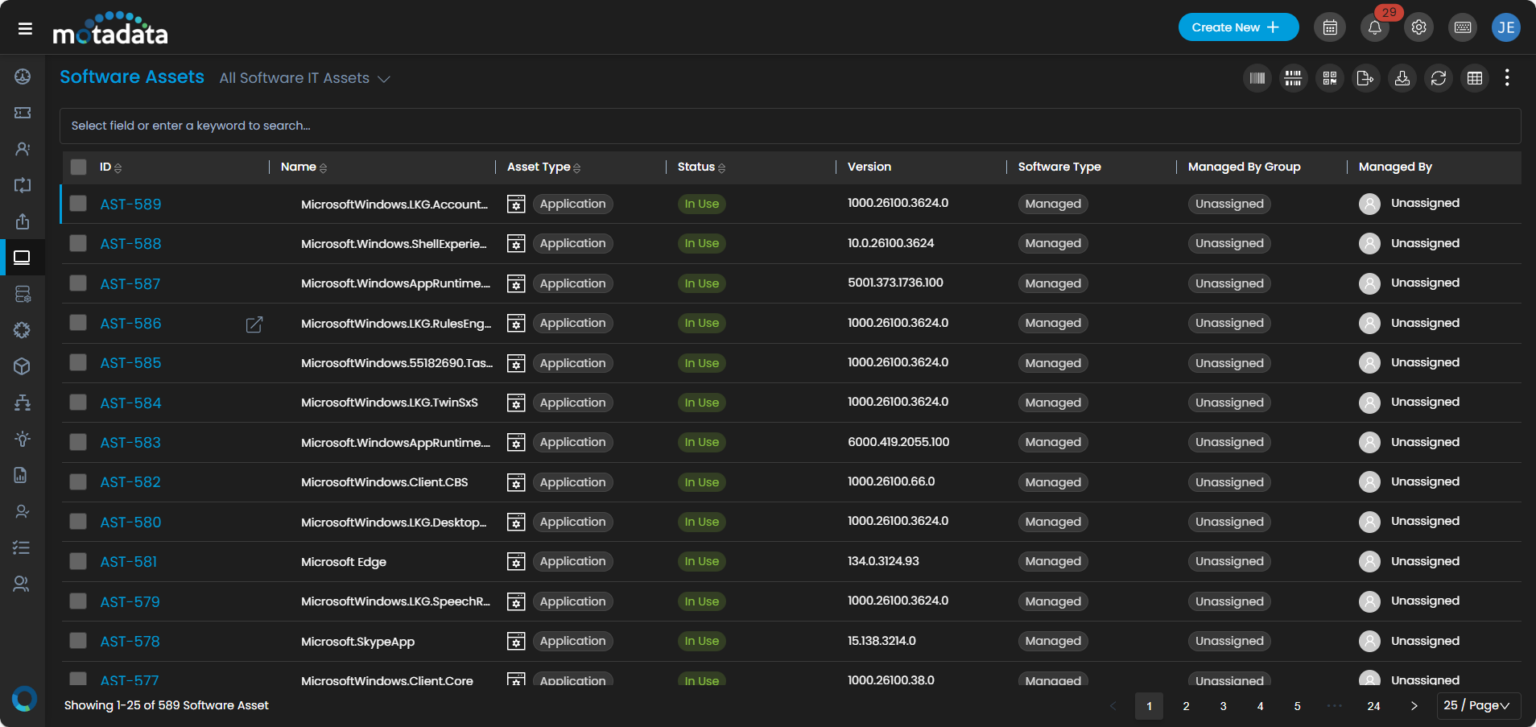Image resolution: width=1536 pixels, height=727 pixels.
Task: Go to page 5
Action: [1297, 706]
